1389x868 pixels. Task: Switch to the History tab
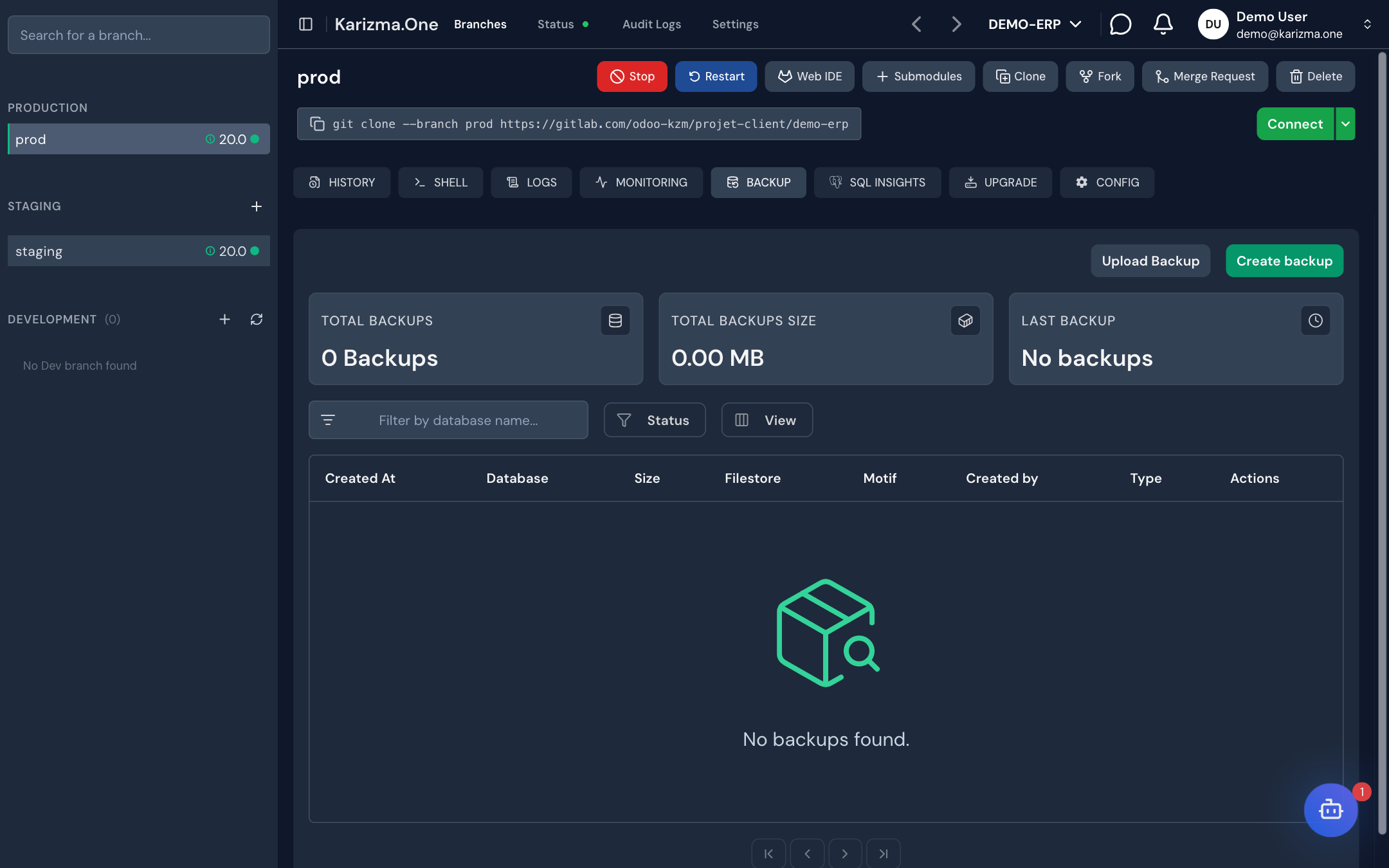341,183
